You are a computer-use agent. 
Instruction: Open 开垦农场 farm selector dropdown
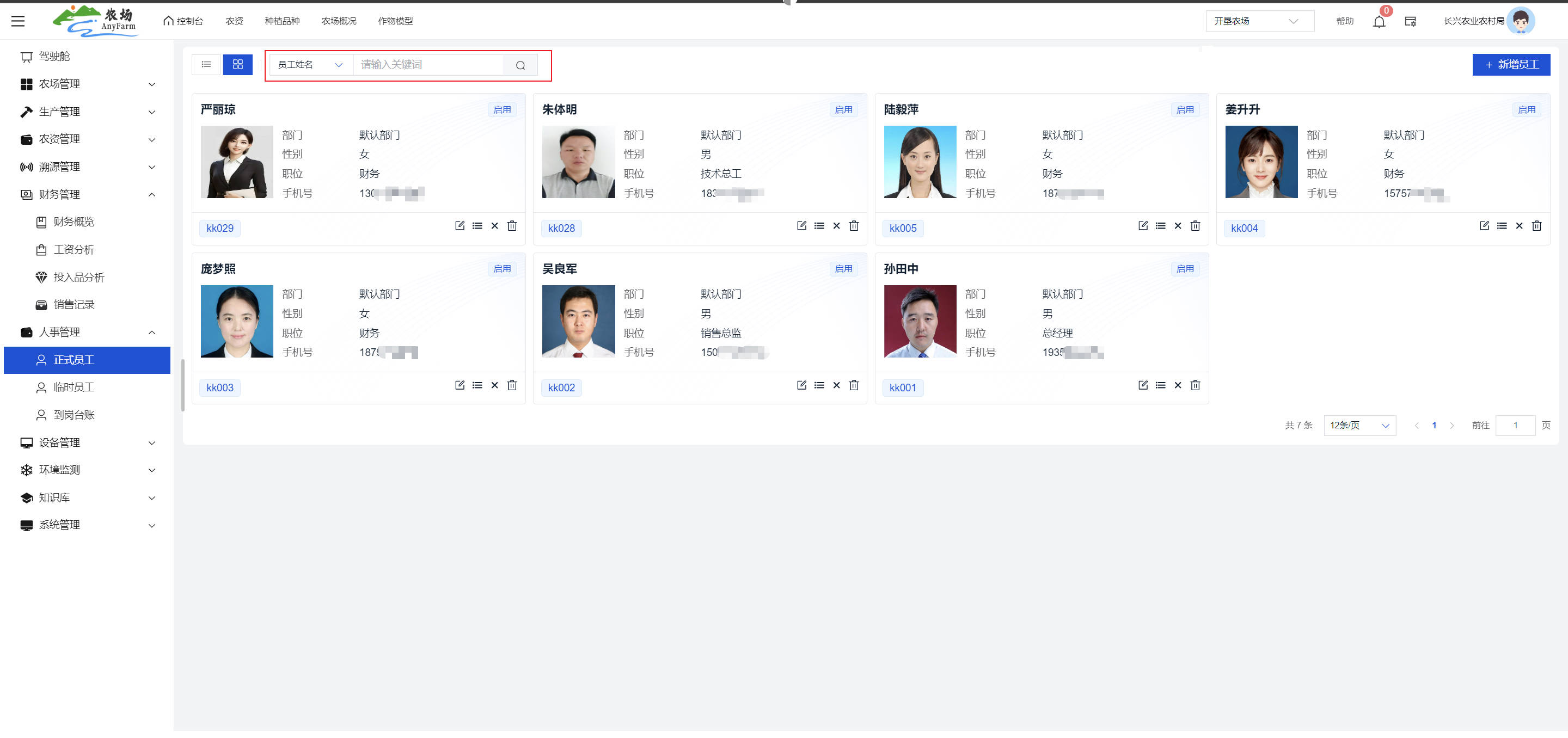[1259, 21]
